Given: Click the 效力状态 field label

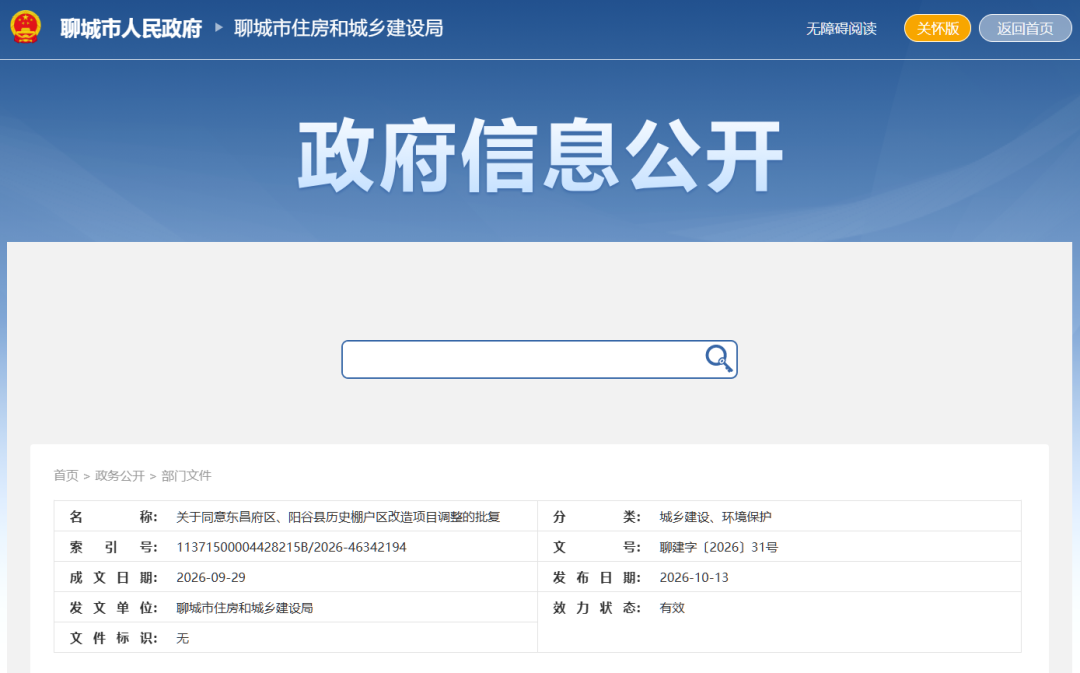Looking at the screenshot, I should [596, 608].
